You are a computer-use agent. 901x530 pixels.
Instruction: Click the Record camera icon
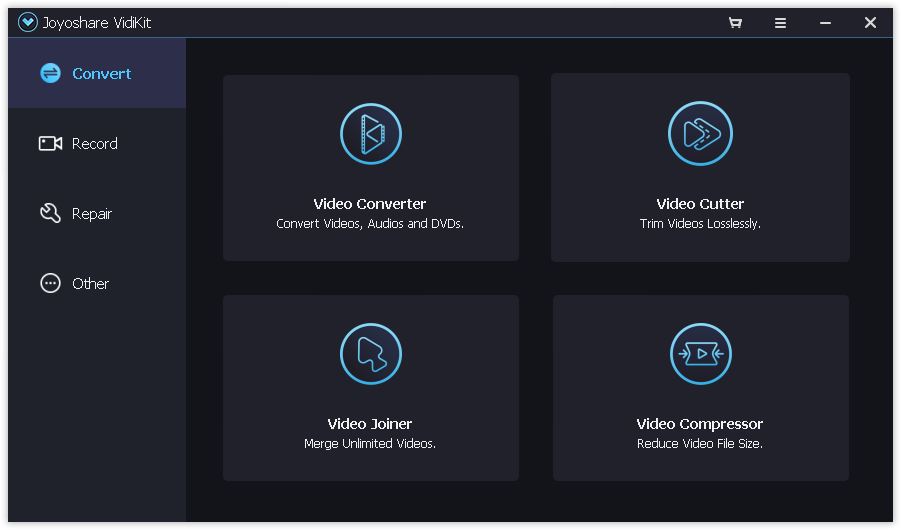click(x=51, y=143)
